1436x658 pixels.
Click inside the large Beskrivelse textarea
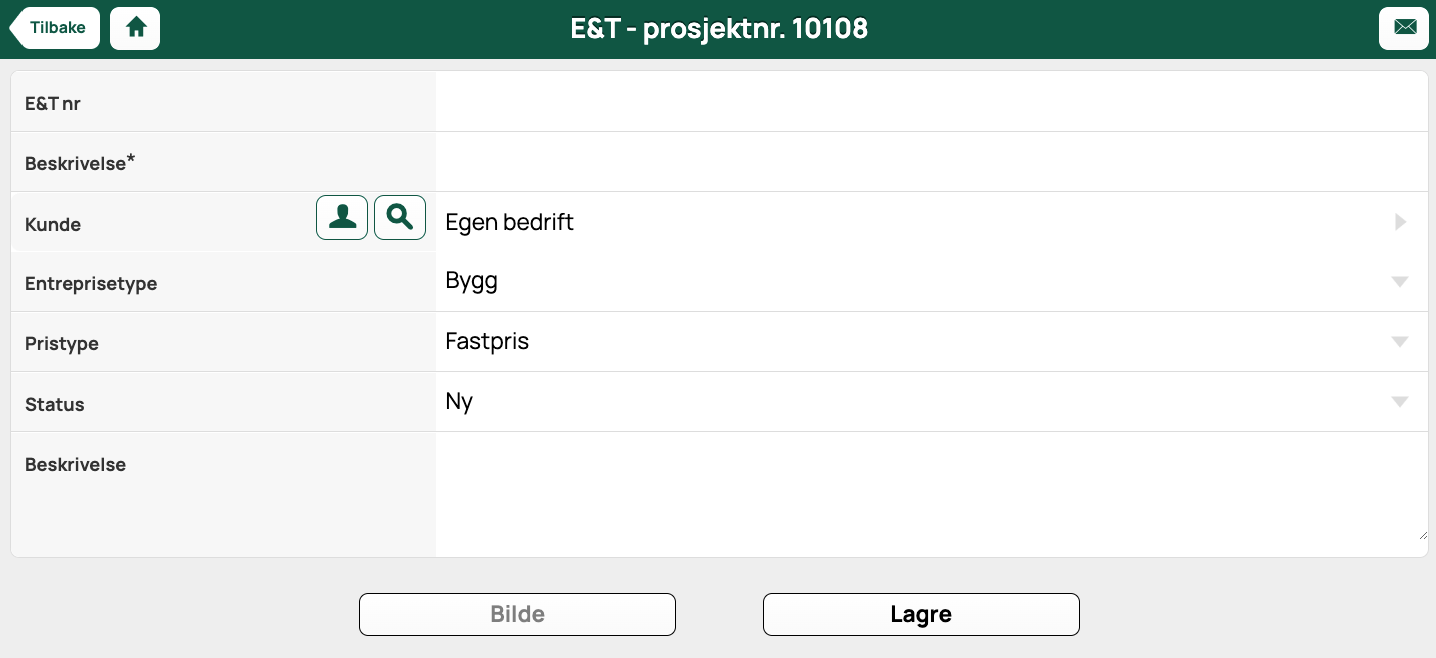tap(932, 494)
